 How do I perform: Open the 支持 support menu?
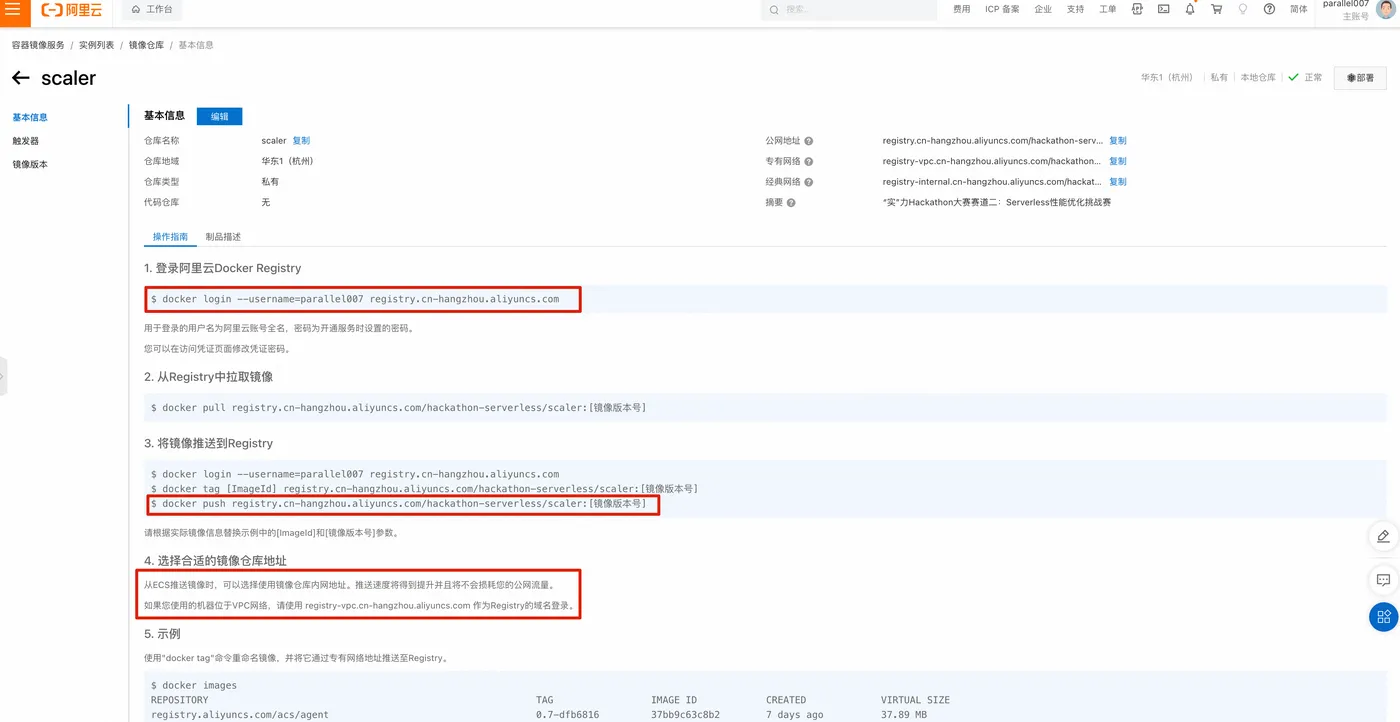click(1075, 9)
